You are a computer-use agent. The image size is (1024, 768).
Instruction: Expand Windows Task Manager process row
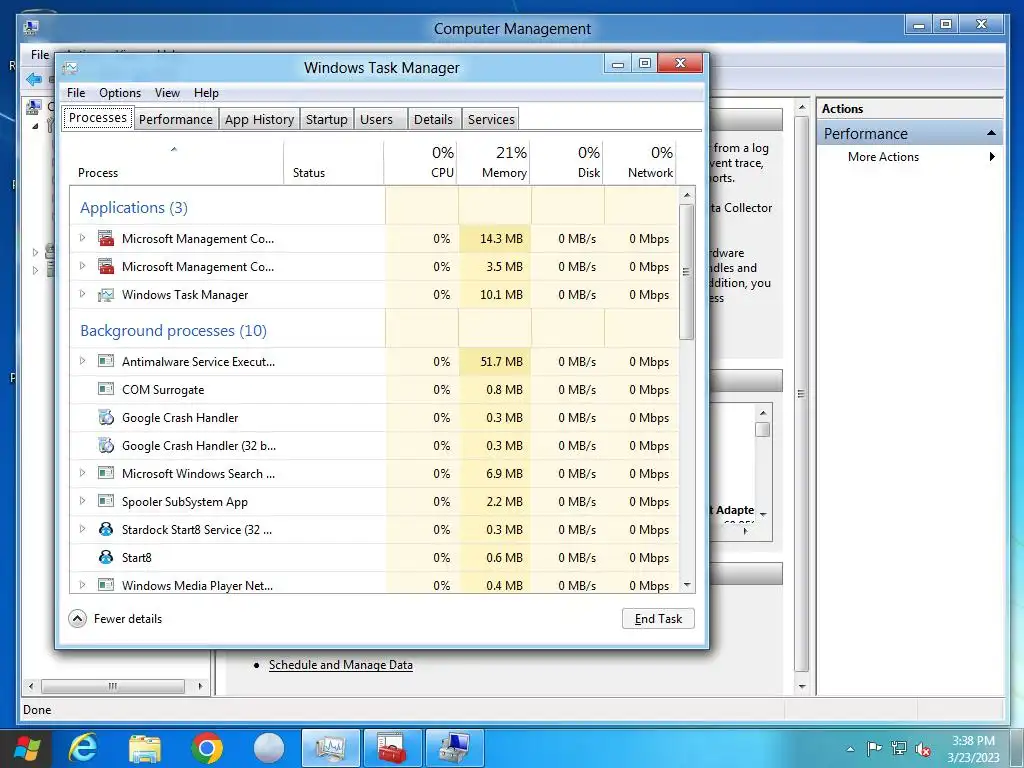tap(82, 294)
